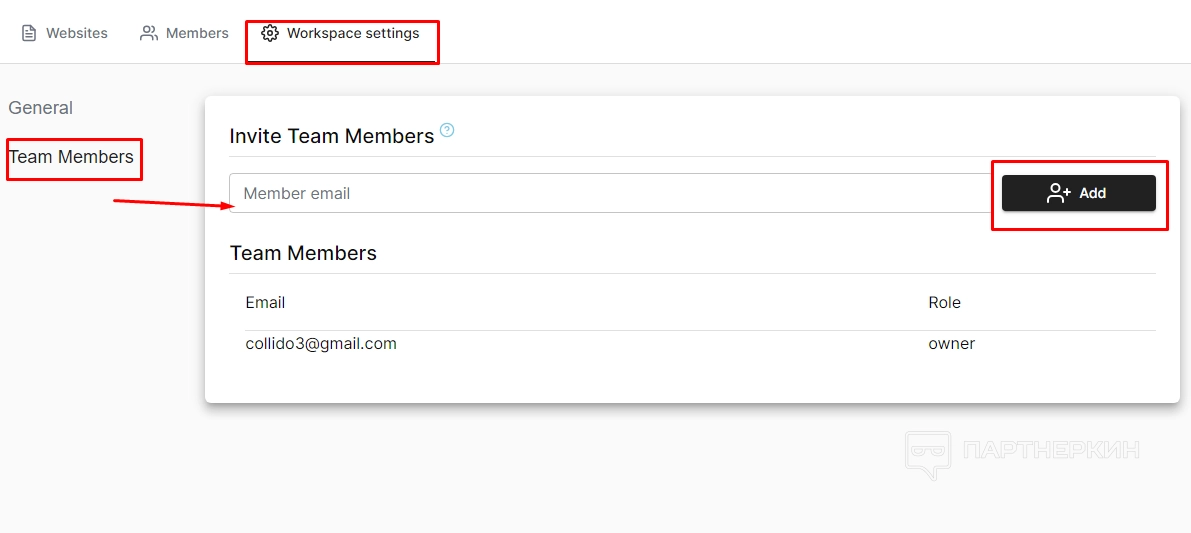
Task: Click the Email column header
Action: tap(265, 303)
